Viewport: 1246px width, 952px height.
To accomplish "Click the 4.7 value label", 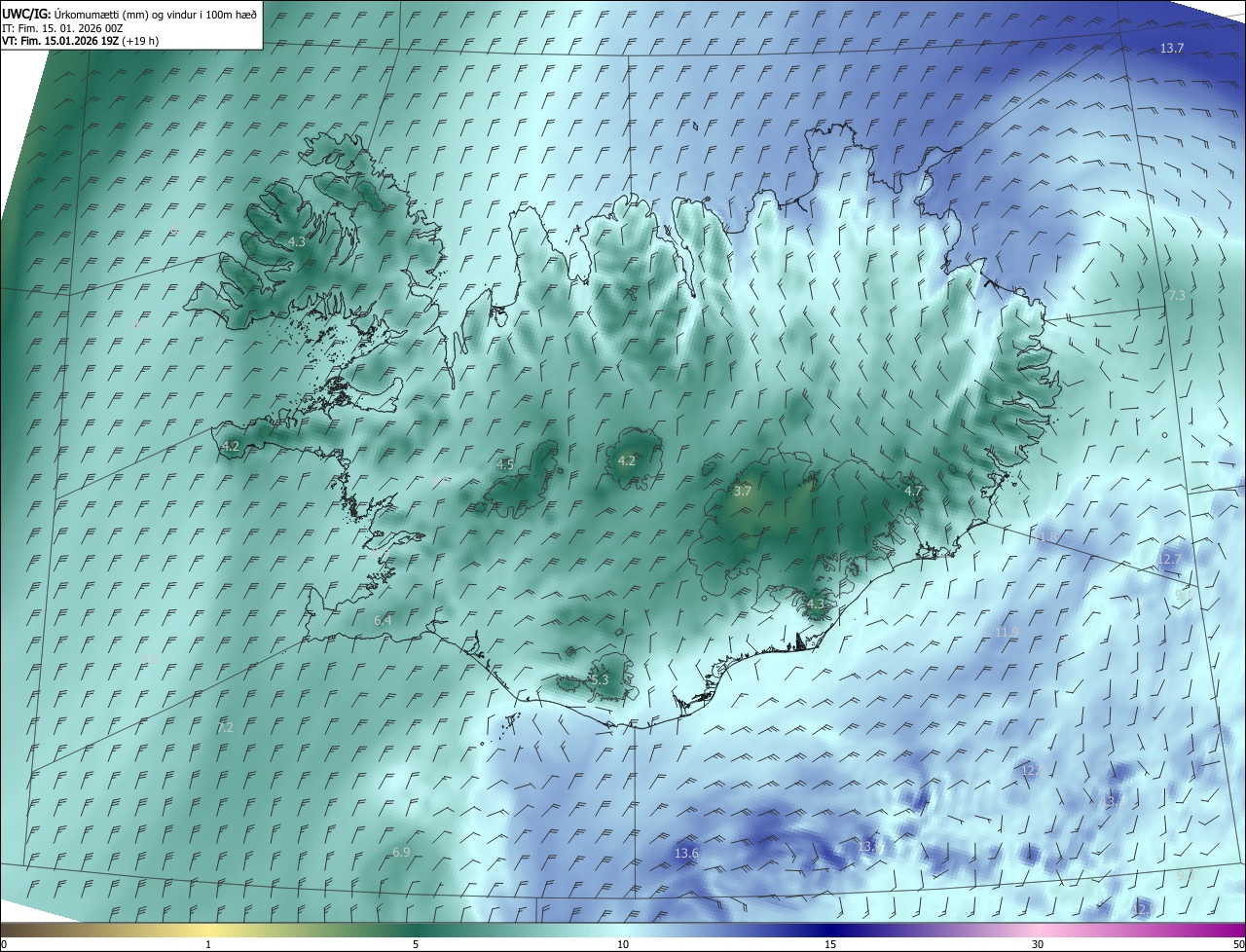I will click(x=913, y=492).
